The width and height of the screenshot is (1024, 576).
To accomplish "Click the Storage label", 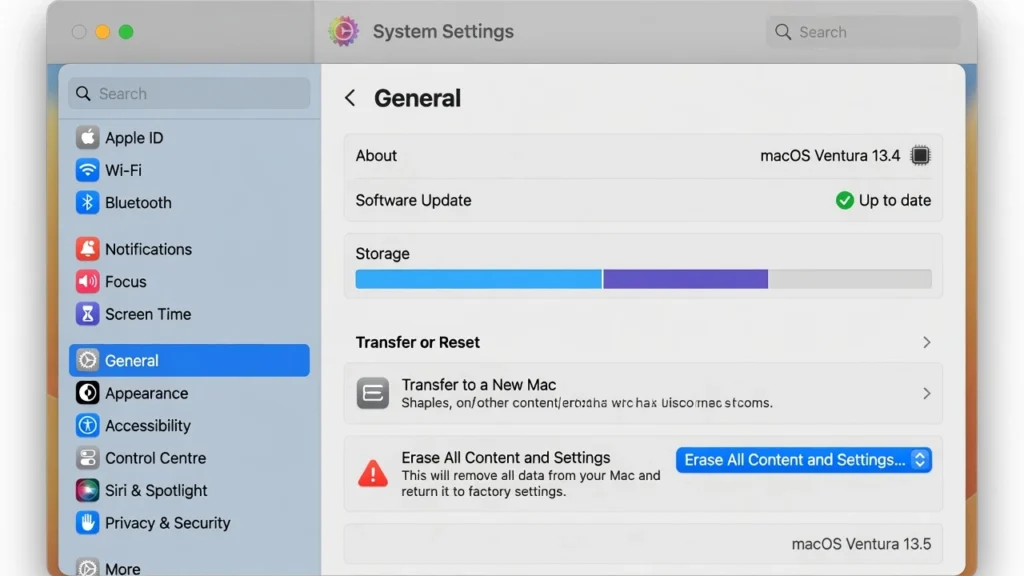I will 382,253.
